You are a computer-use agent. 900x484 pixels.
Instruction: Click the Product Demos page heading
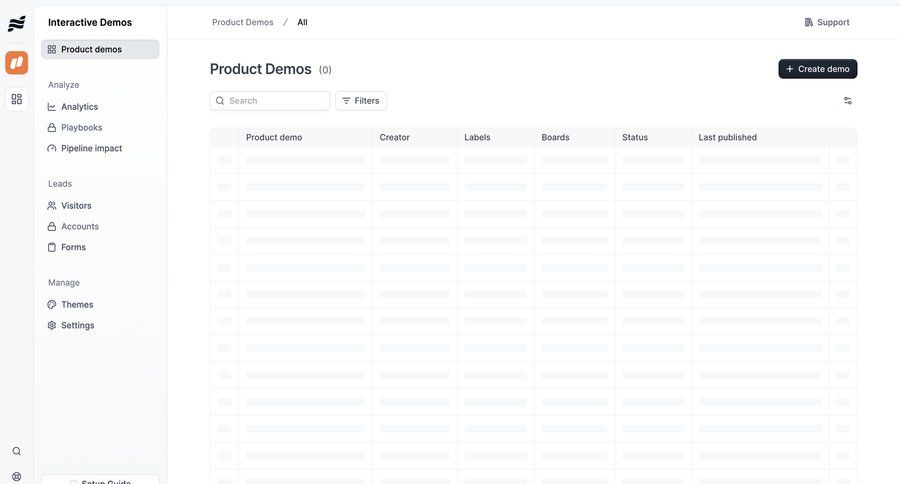[261, 69]
